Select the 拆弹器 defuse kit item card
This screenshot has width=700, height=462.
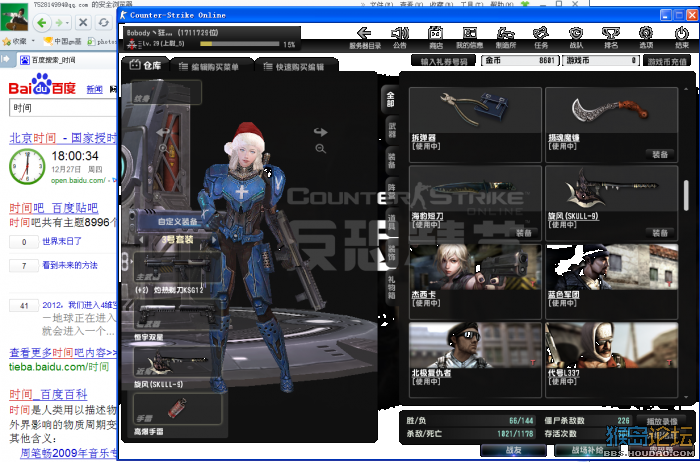475,125
